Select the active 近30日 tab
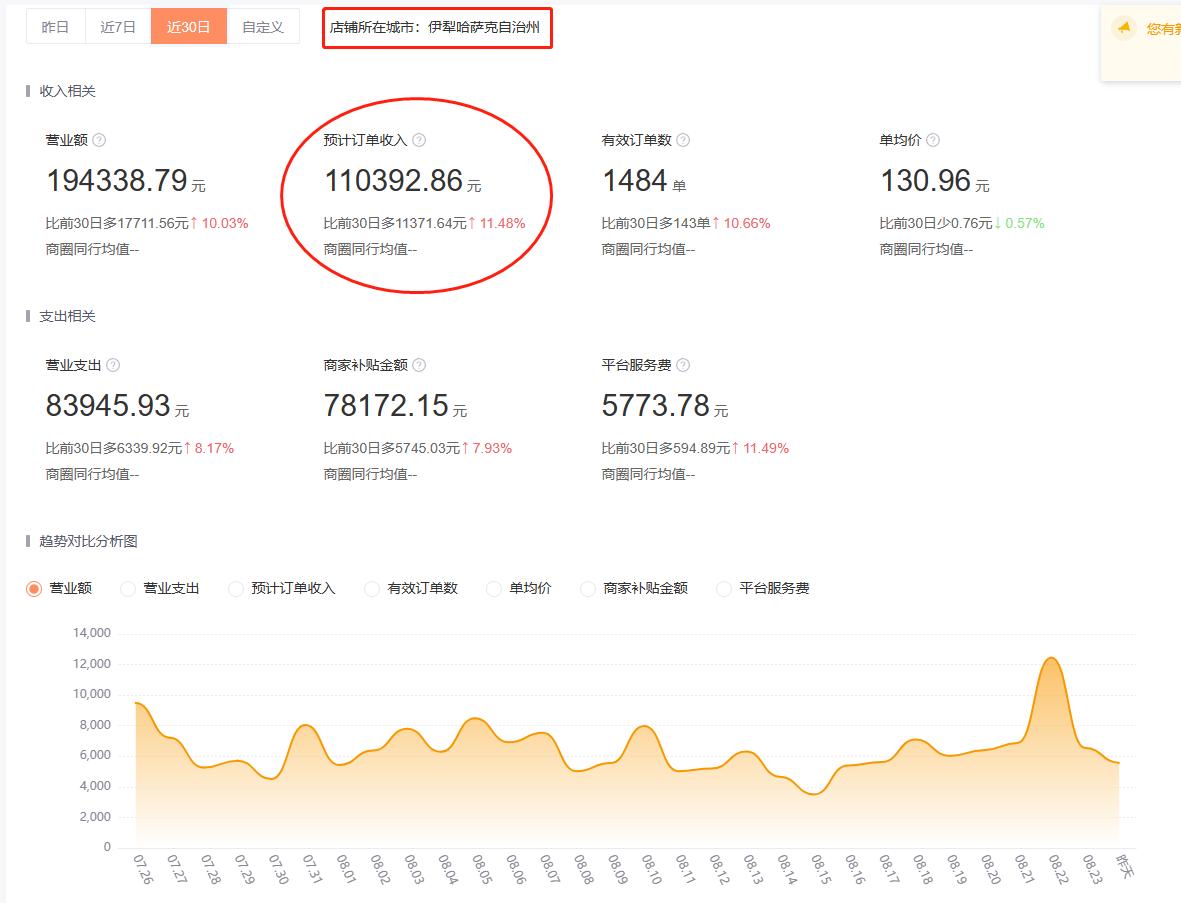The width and height of the screenshot is (1181, 903). click(189, 27)
